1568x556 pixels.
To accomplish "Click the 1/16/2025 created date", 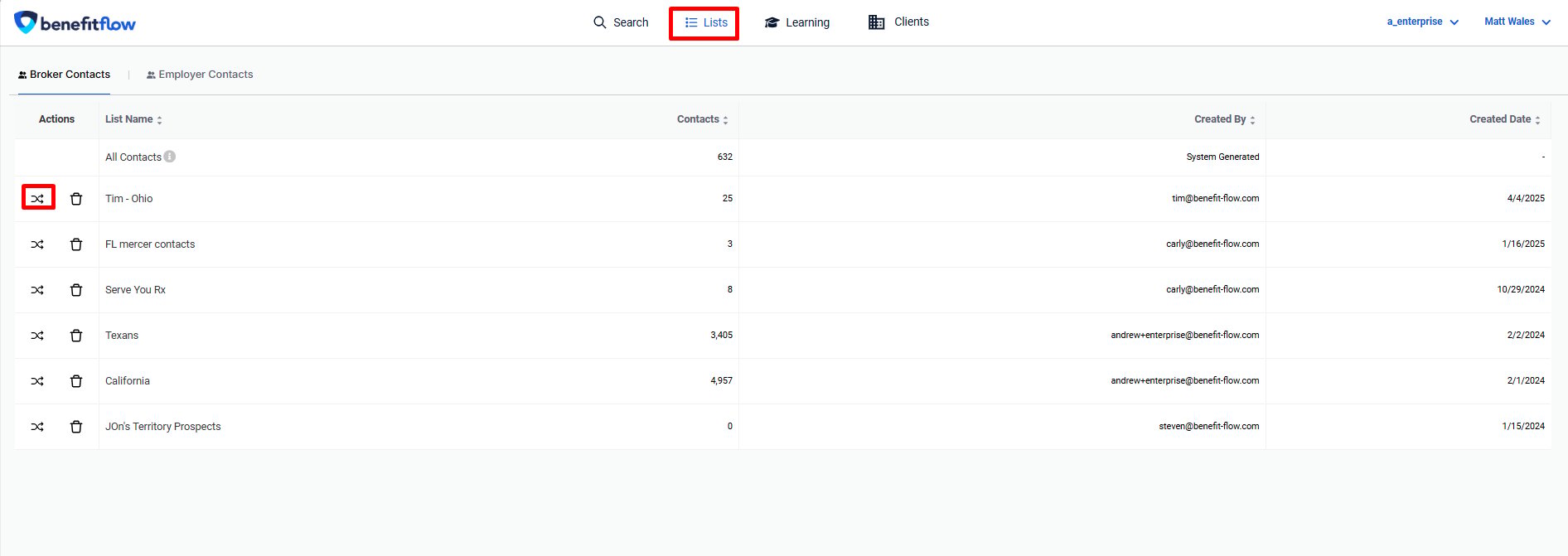I will point(1523,244).
